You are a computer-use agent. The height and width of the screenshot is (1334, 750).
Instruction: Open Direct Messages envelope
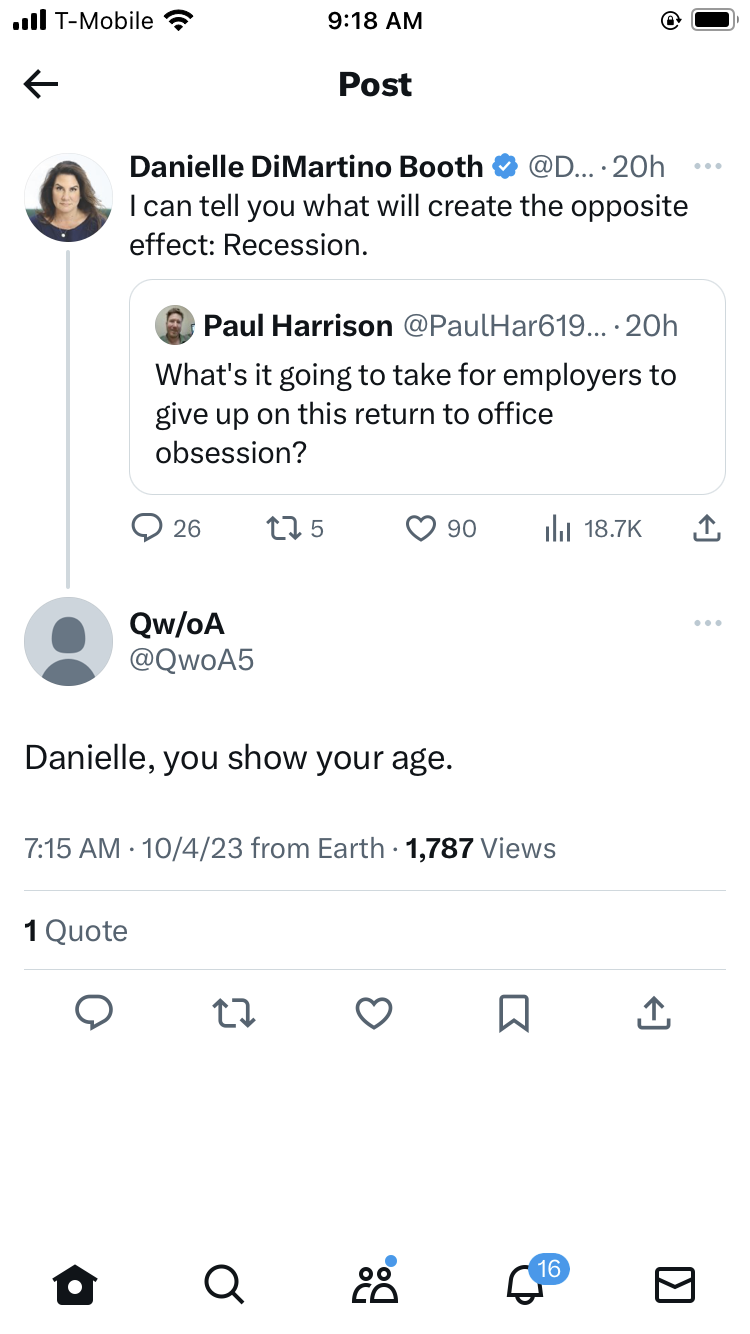pos(674,1285)
